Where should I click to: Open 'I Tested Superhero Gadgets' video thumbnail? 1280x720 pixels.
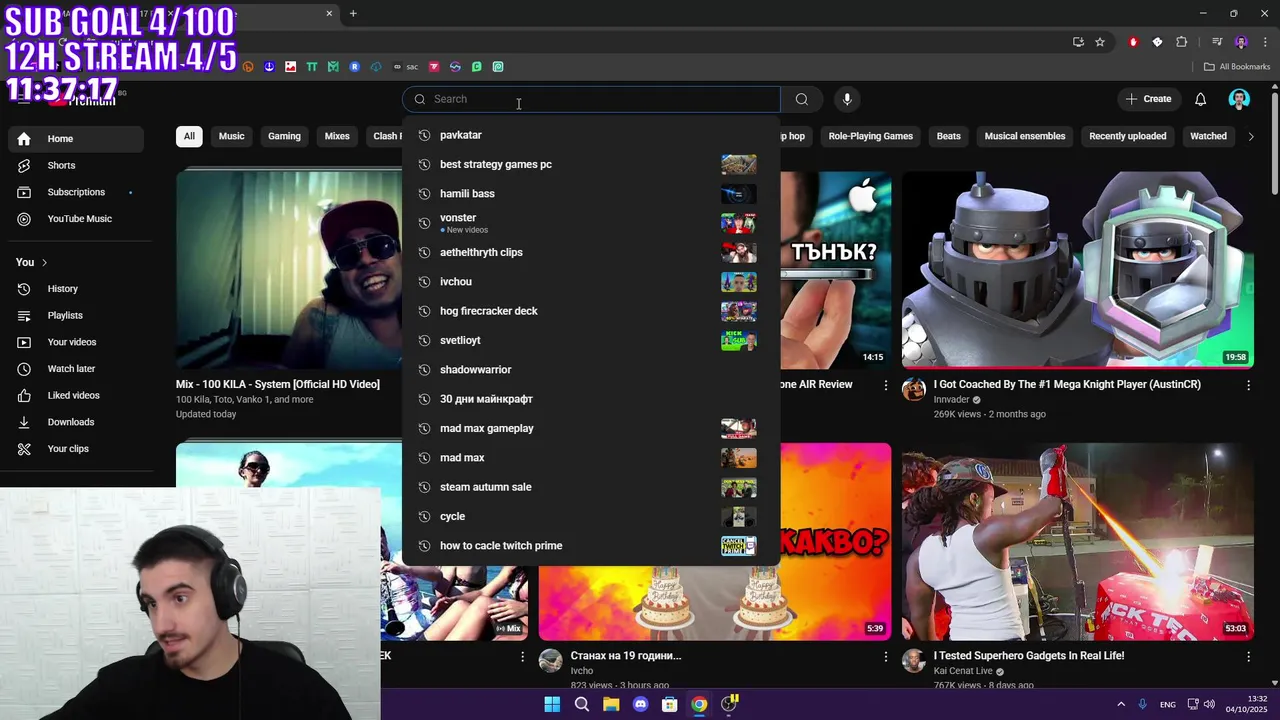click(1077, 541)
